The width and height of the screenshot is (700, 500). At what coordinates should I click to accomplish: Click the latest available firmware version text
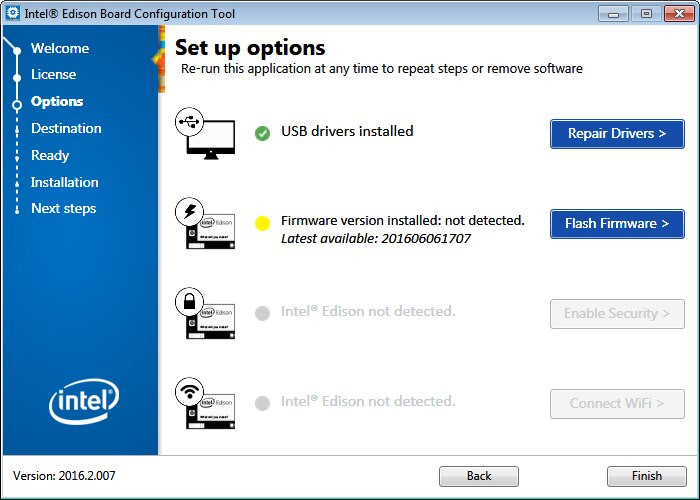[376, 239]
